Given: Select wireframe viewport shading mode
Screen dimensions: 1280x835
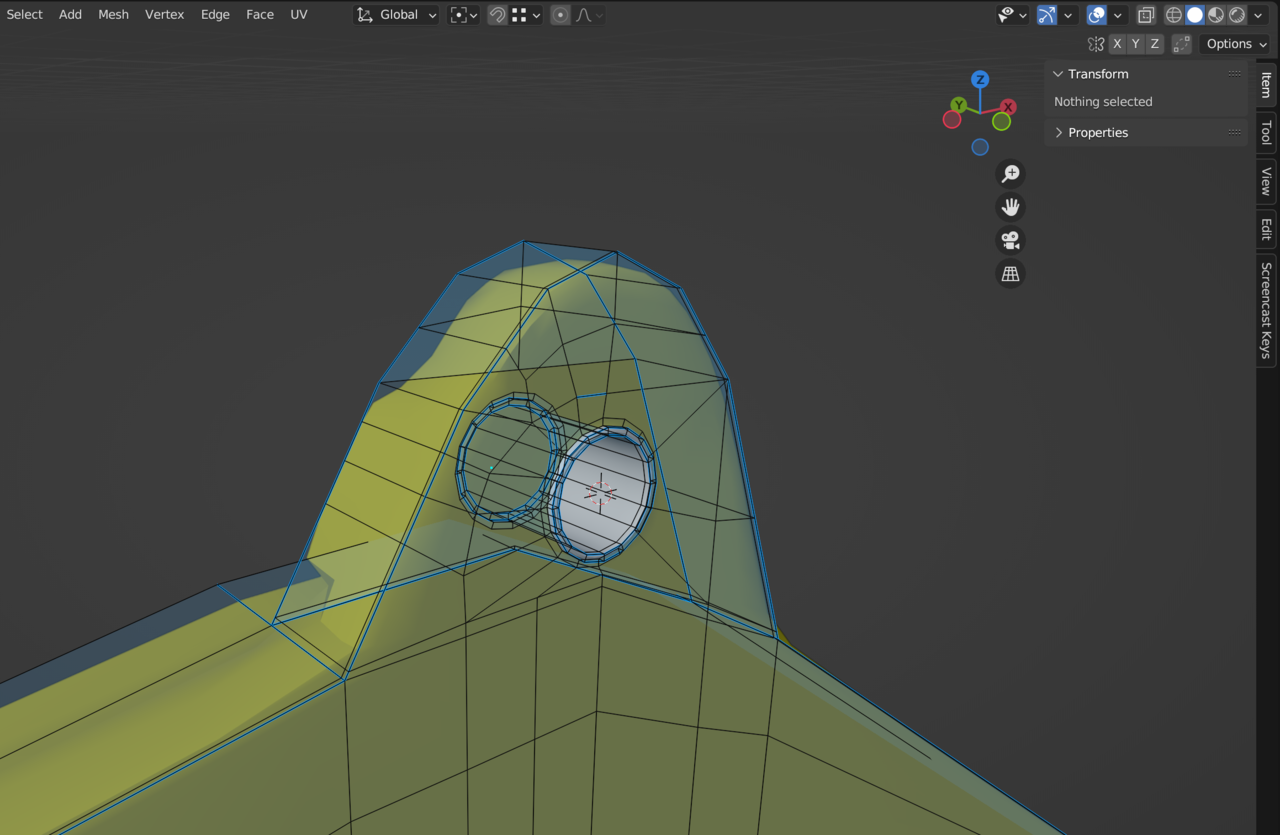Looking at the screenshot, I should (x=1174, y=15).
